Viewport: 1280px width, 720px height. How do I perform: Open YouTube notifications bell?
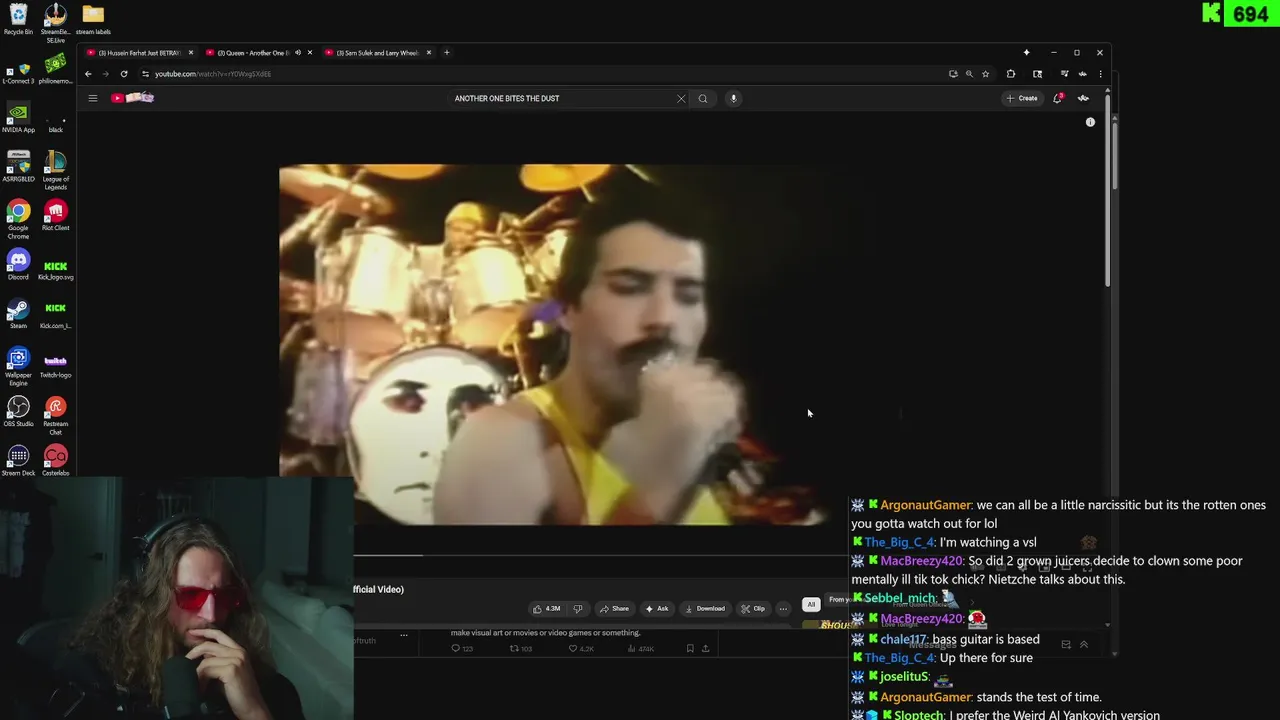click(1057, 98)
